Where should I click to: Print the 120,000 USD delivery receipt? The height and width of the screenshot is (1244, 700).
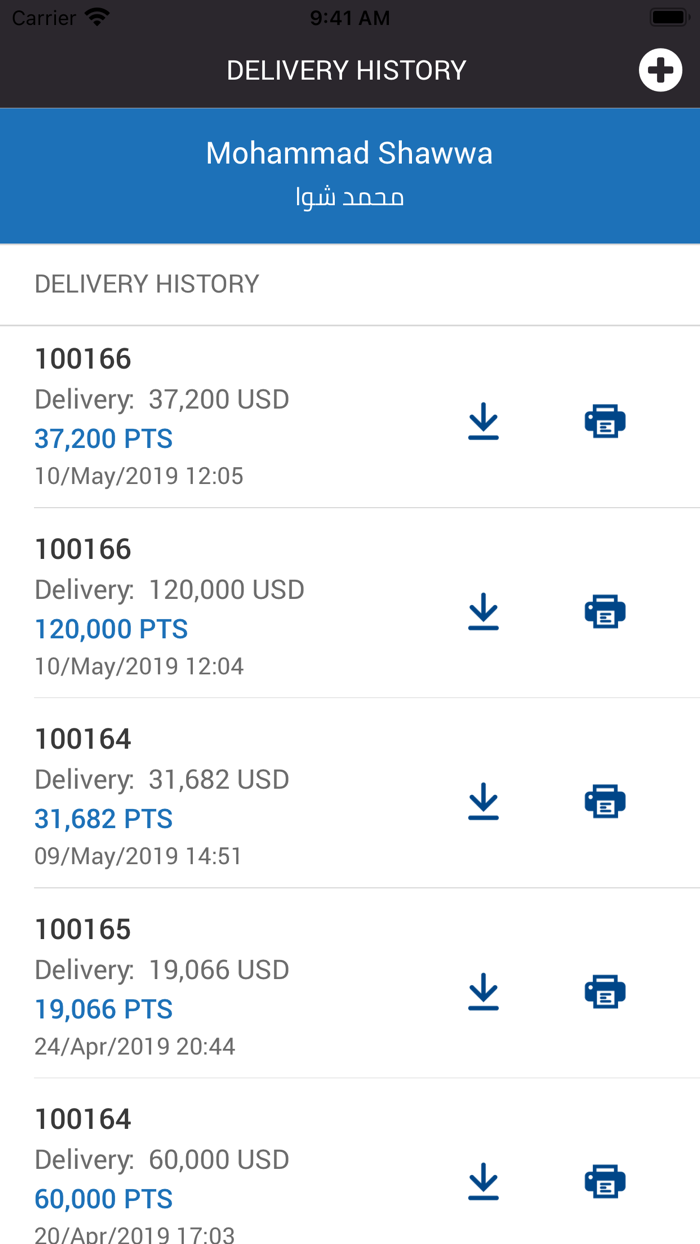[x=605, y=611]
